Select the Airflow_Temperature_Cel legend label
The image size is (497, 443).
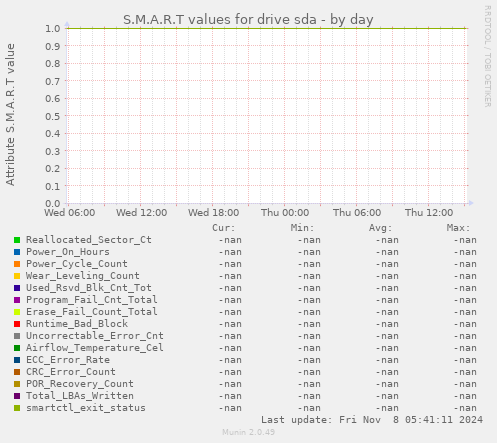point(95,348)
